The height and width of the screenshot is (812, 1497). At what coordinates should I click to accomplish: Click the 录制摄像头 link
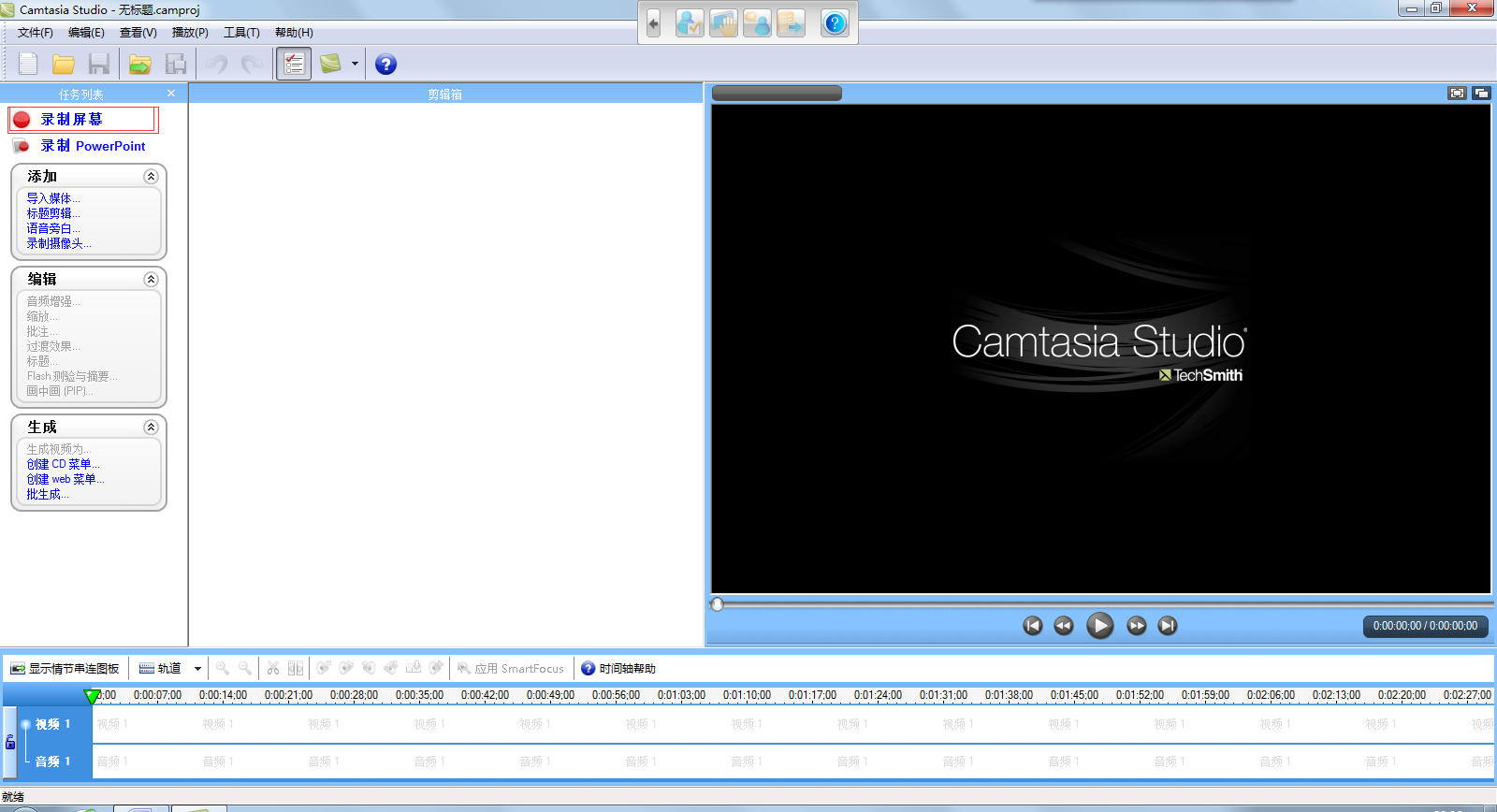(x=59, y=243)
